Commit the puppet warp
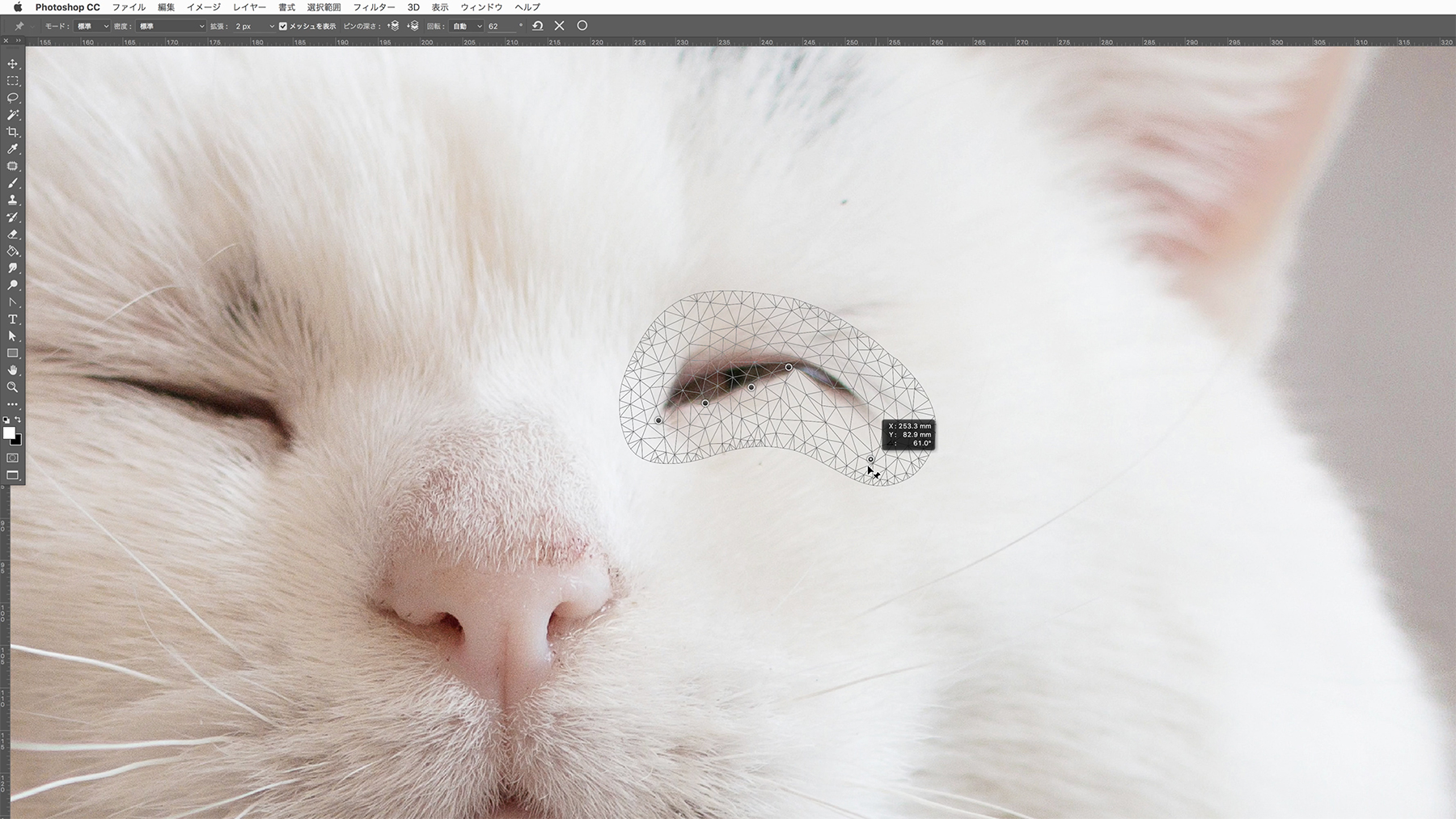The width and height of the screenshot is (1456, 819). (x=582, y=26)
